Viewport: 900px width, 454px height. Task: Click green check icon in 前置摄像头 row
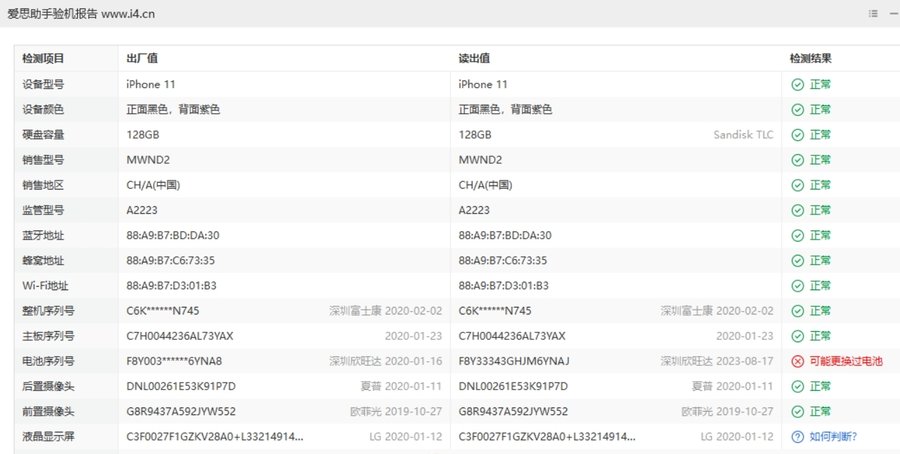tap(797, 412)
